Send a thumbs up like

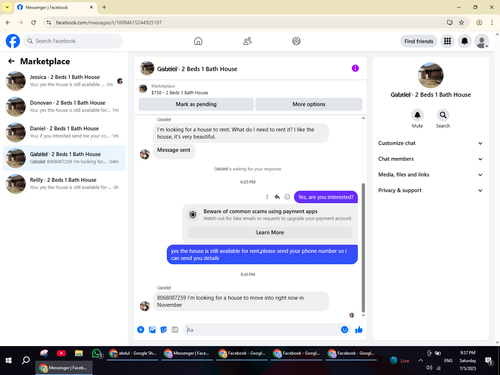(359, 330)
